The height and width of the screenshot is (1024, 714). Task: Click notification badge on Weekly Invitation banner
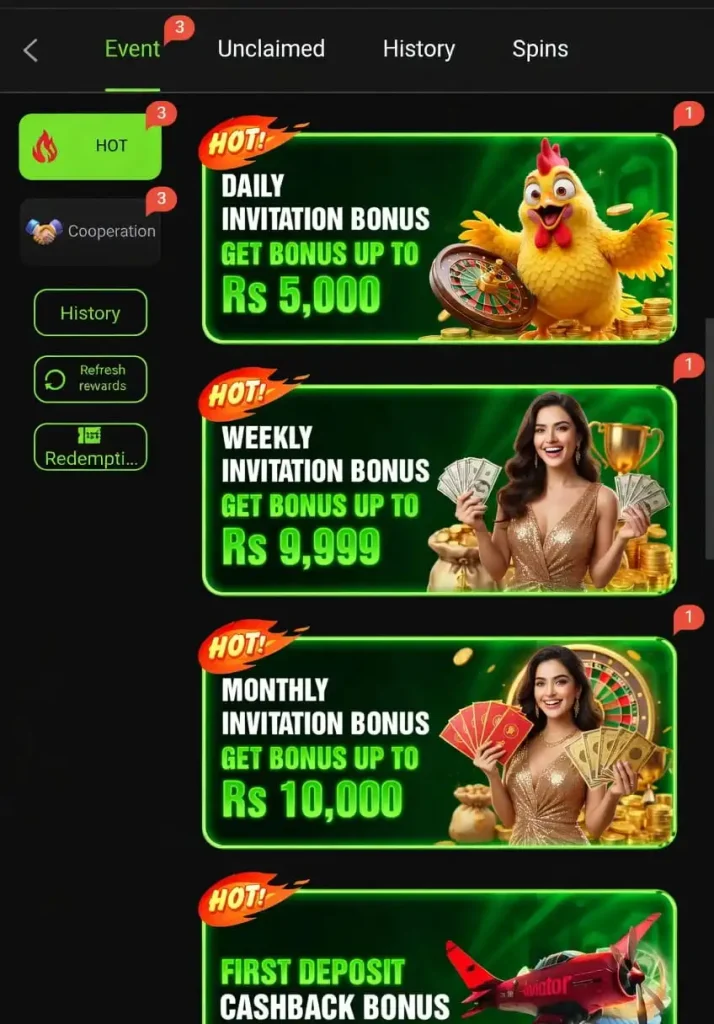click(689, 368)
